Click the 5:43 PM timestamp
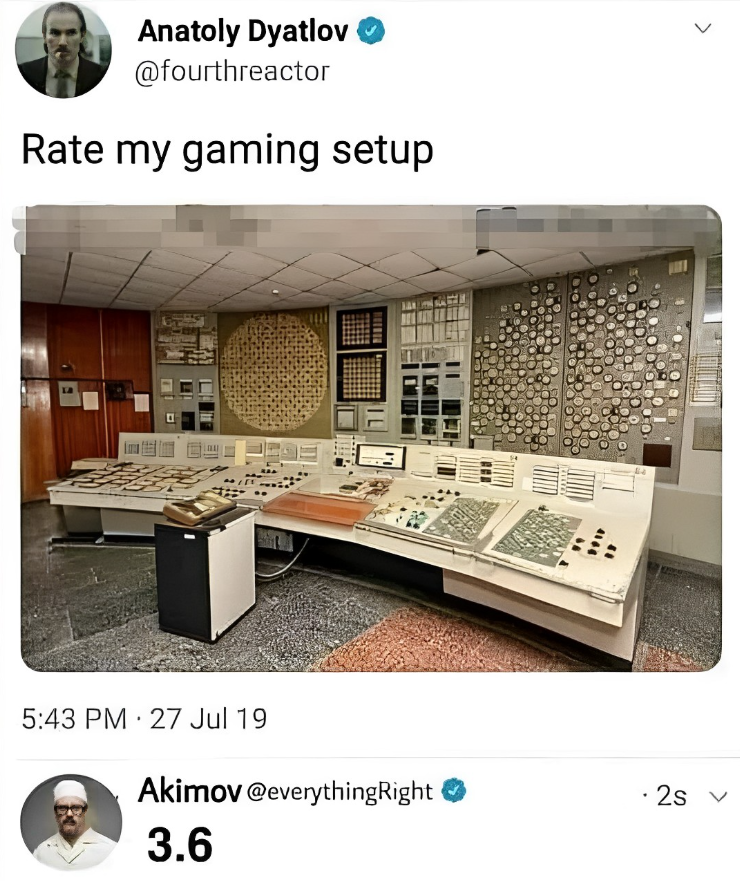740x881 pixels. [74, 719]
